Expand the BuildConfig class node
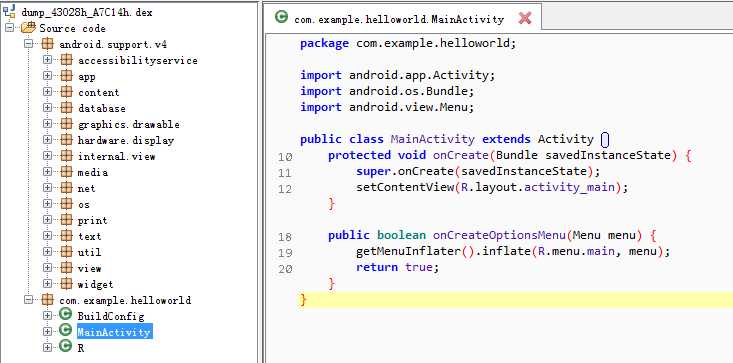733x363 pixels. tap(47, 315)
